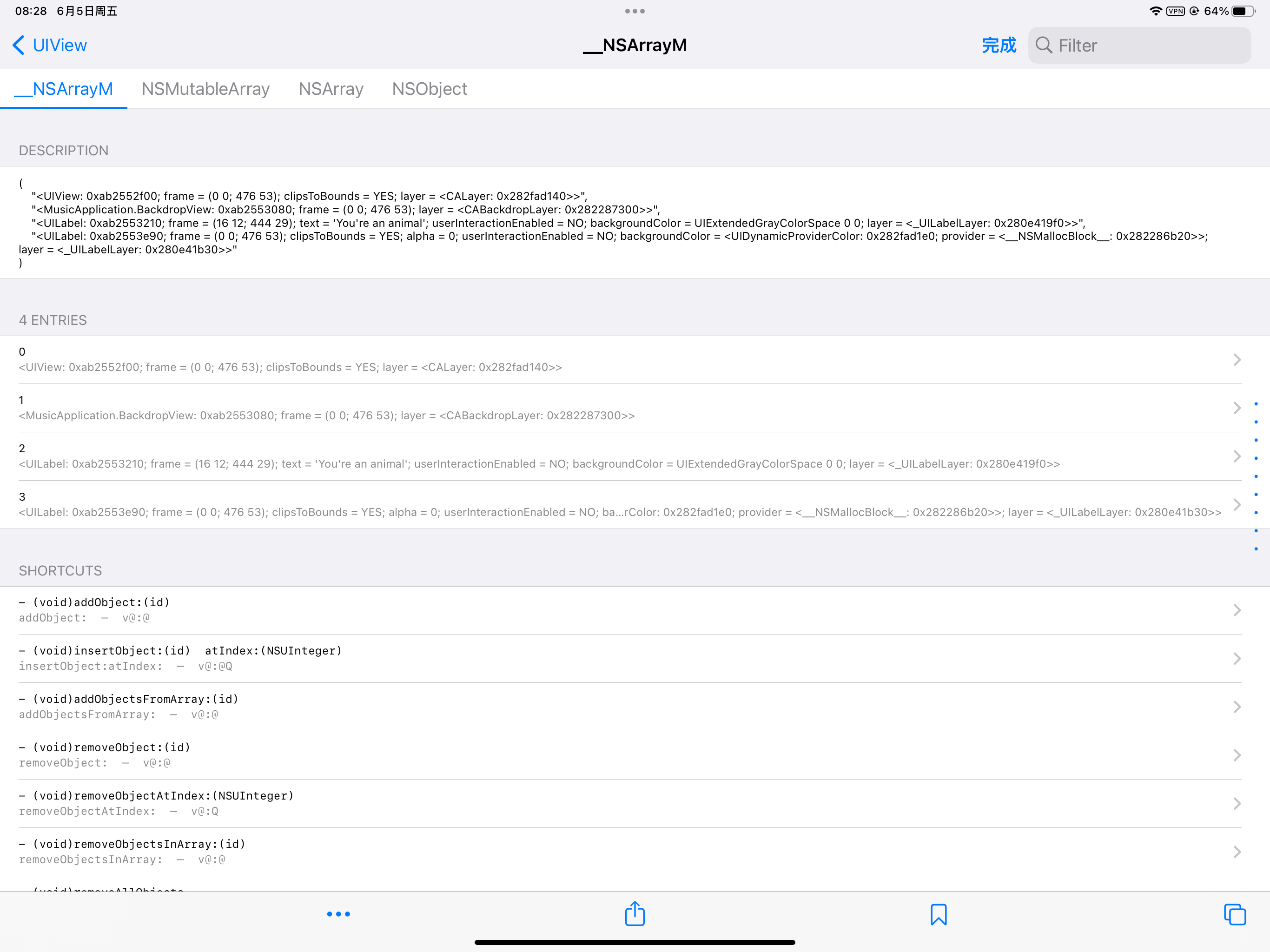Focus the Filter search field
Screen dimensions: 1270x952
[1139, 46]
